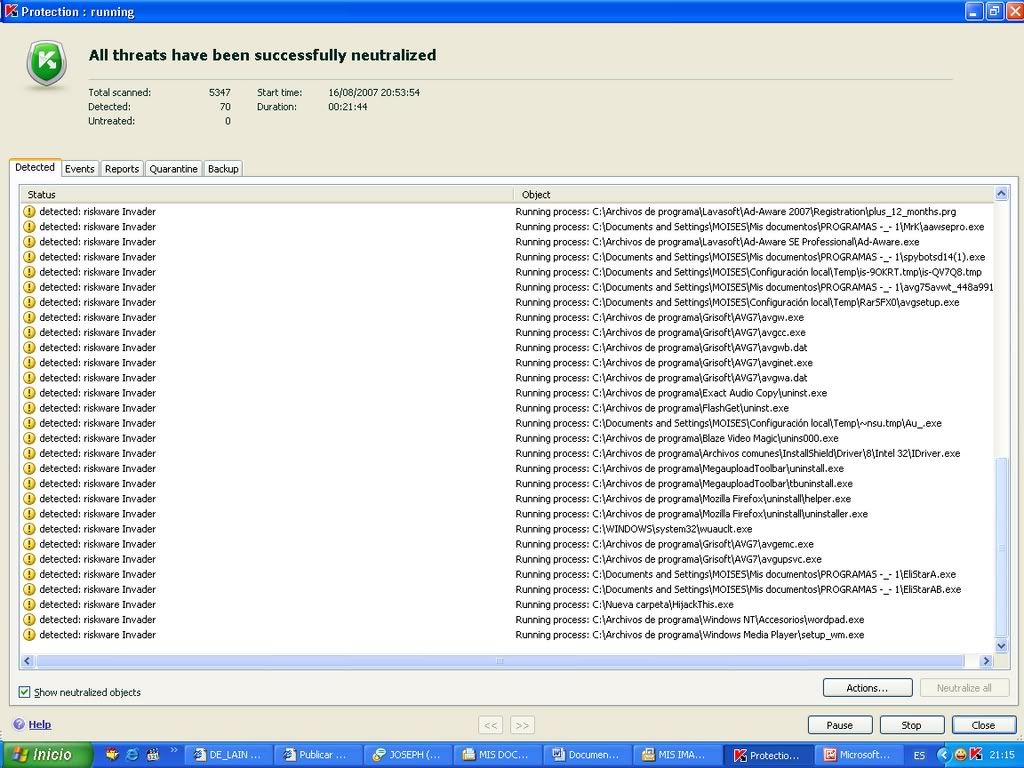
Task: Select the warning icon next to spybotsd14(1).exe
Action: tap(29, 257)
